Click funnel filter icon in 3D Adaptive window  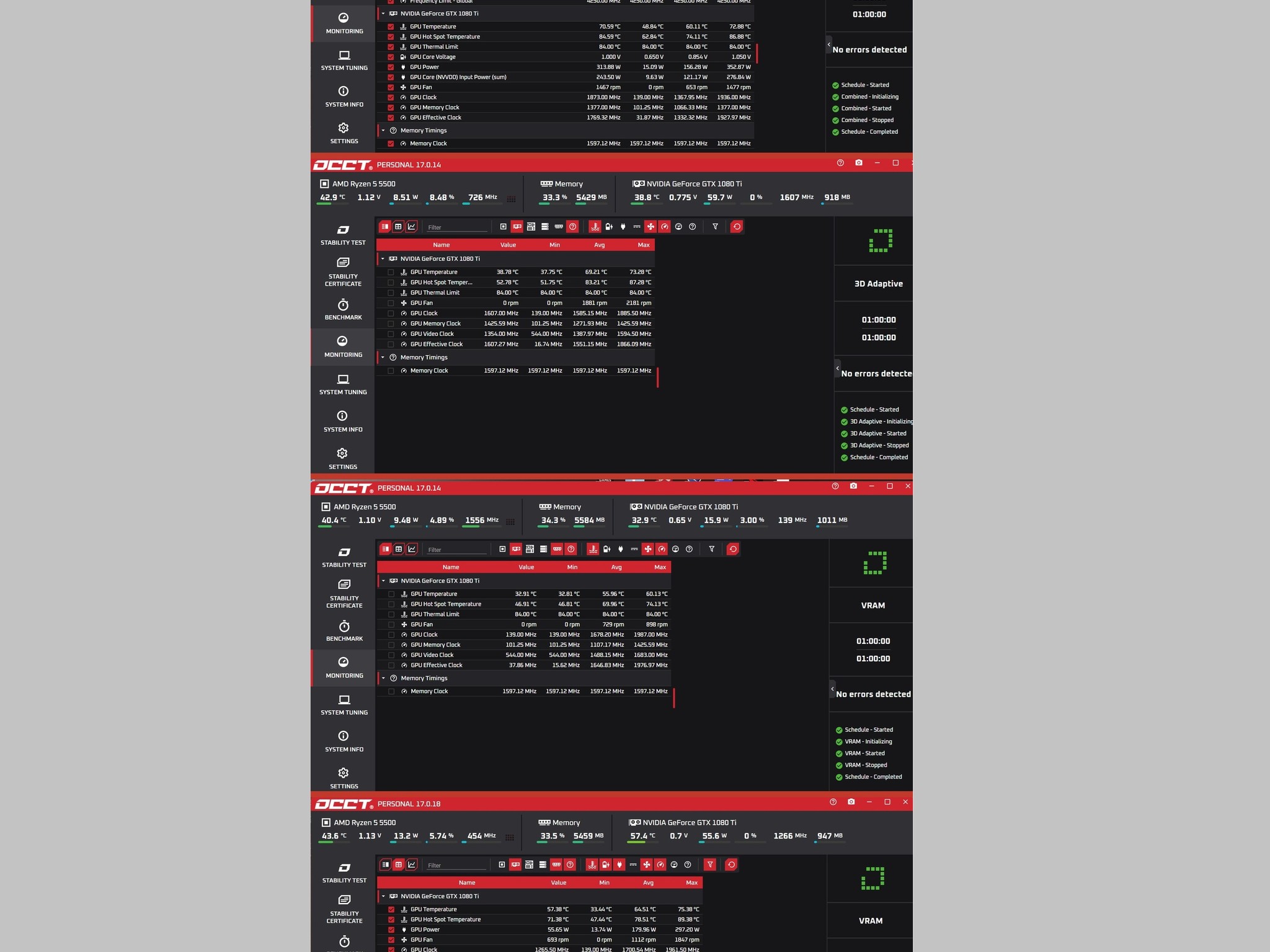715,227
